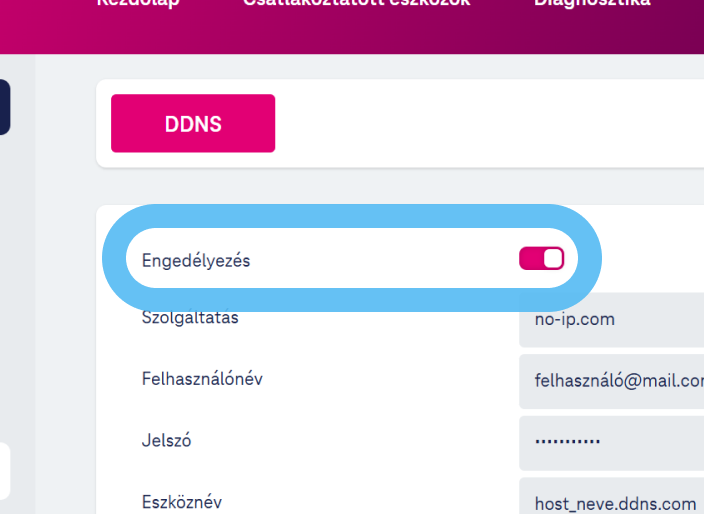Open the Szolgáltatás dropdown showing no-ip.com
Viewport: 704px width, 514px height.
(610, 320)
